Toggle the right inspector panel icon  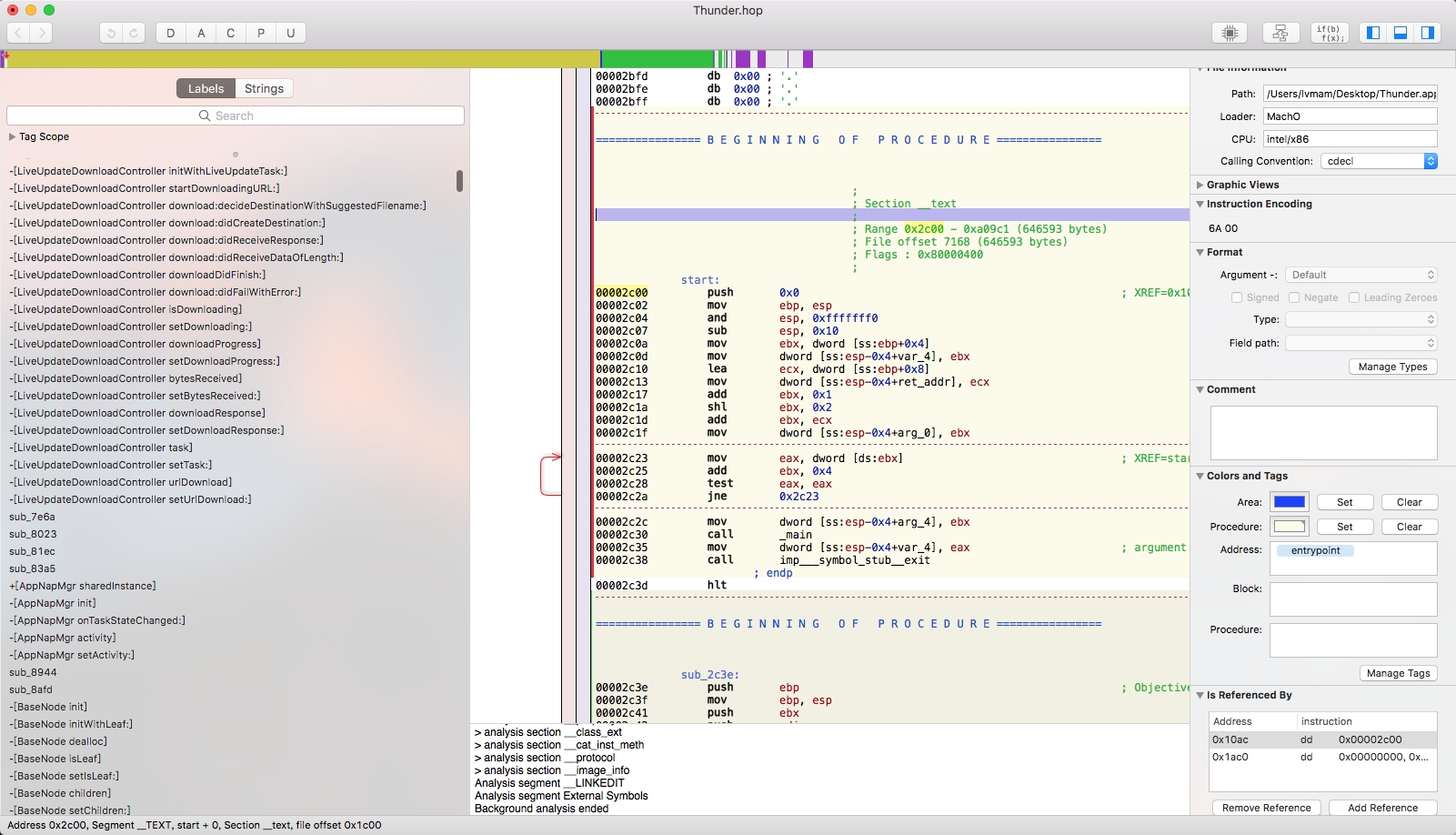[1428, 33]
